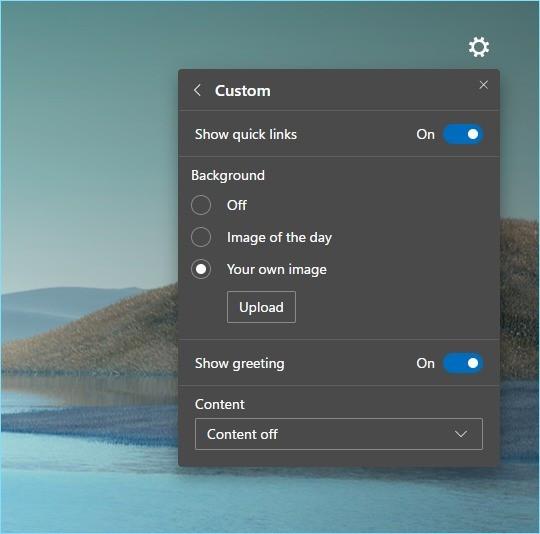Open page settings gear icon
The image size is (540, 534).
[479, 47]
